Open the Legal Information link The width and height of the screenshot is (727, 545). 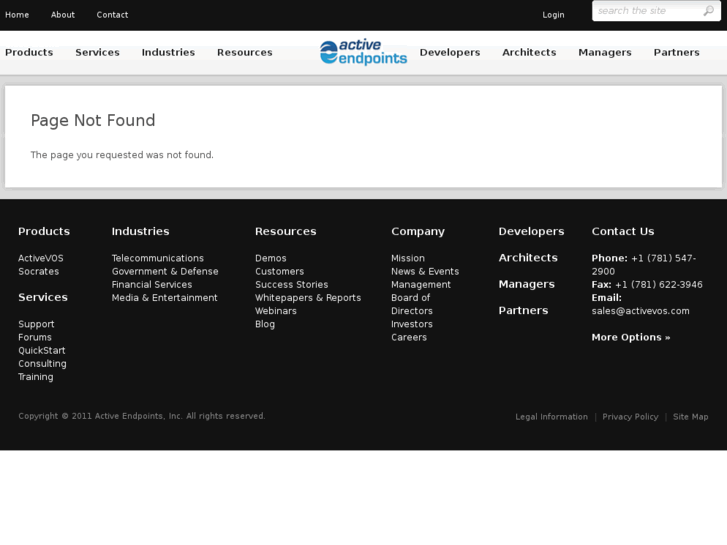(552, 417)
